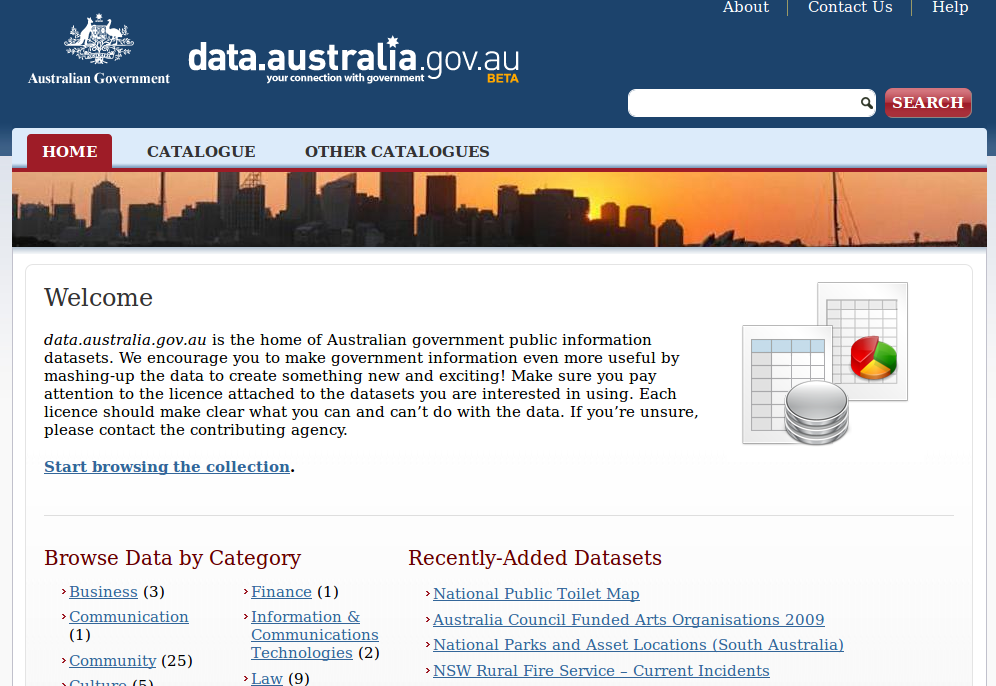
Task: Open the OTHER CATALOGUES tab
Action: point(397,152)
